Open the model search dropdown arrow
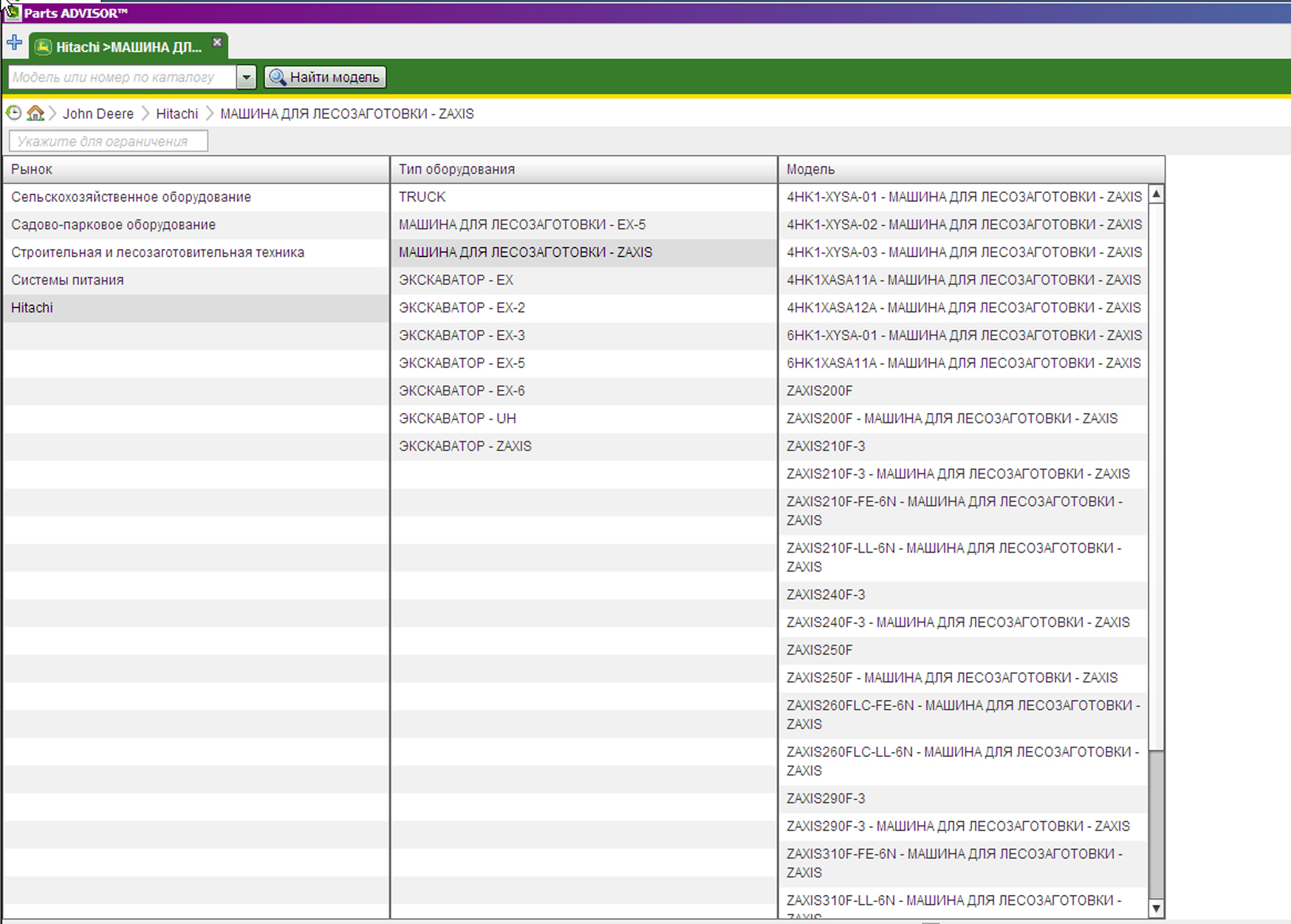This screenshot has width=1291, height=924. (246, 77)
